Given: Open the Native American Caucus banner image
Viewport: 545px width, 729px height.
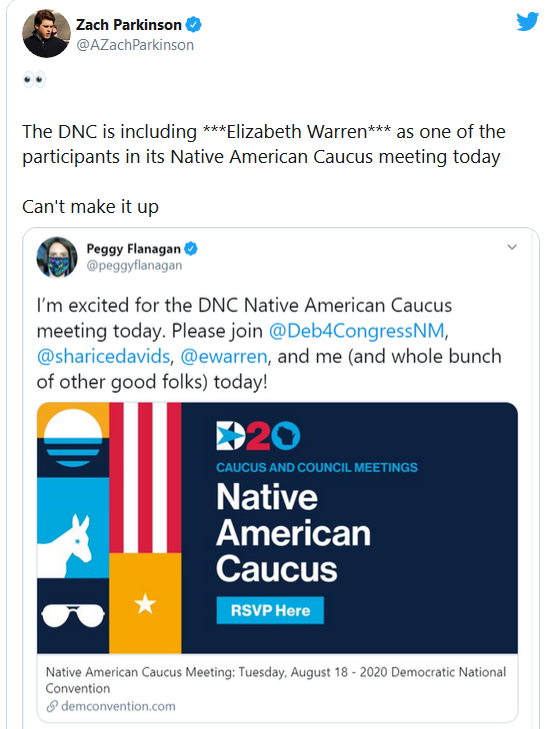Looking at the screenshot, I should click(277, 528).
